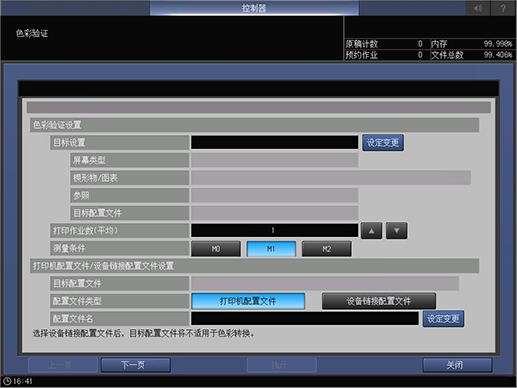This screenshot has height=388, width=517.
Task: Open help with the question mark icon
Action: click(x=503, y=8)
